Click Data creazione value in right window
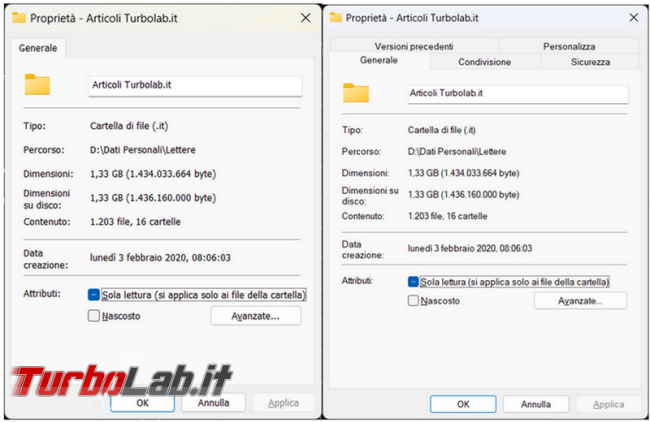650x422 pixels. (470, 248)
